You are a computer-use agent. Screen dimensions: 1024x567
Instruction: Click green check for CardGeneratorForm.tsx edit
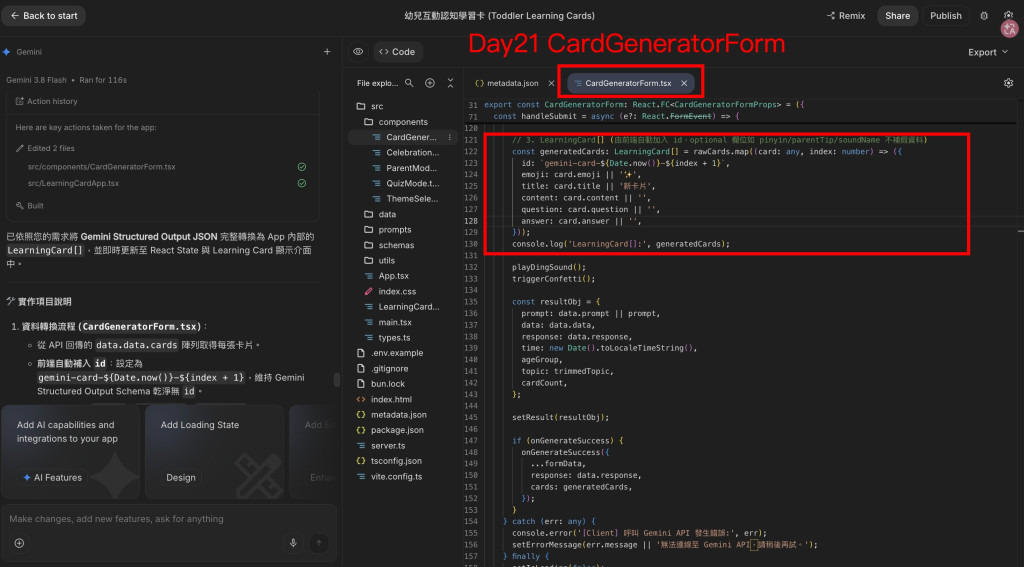click(302, 167)
